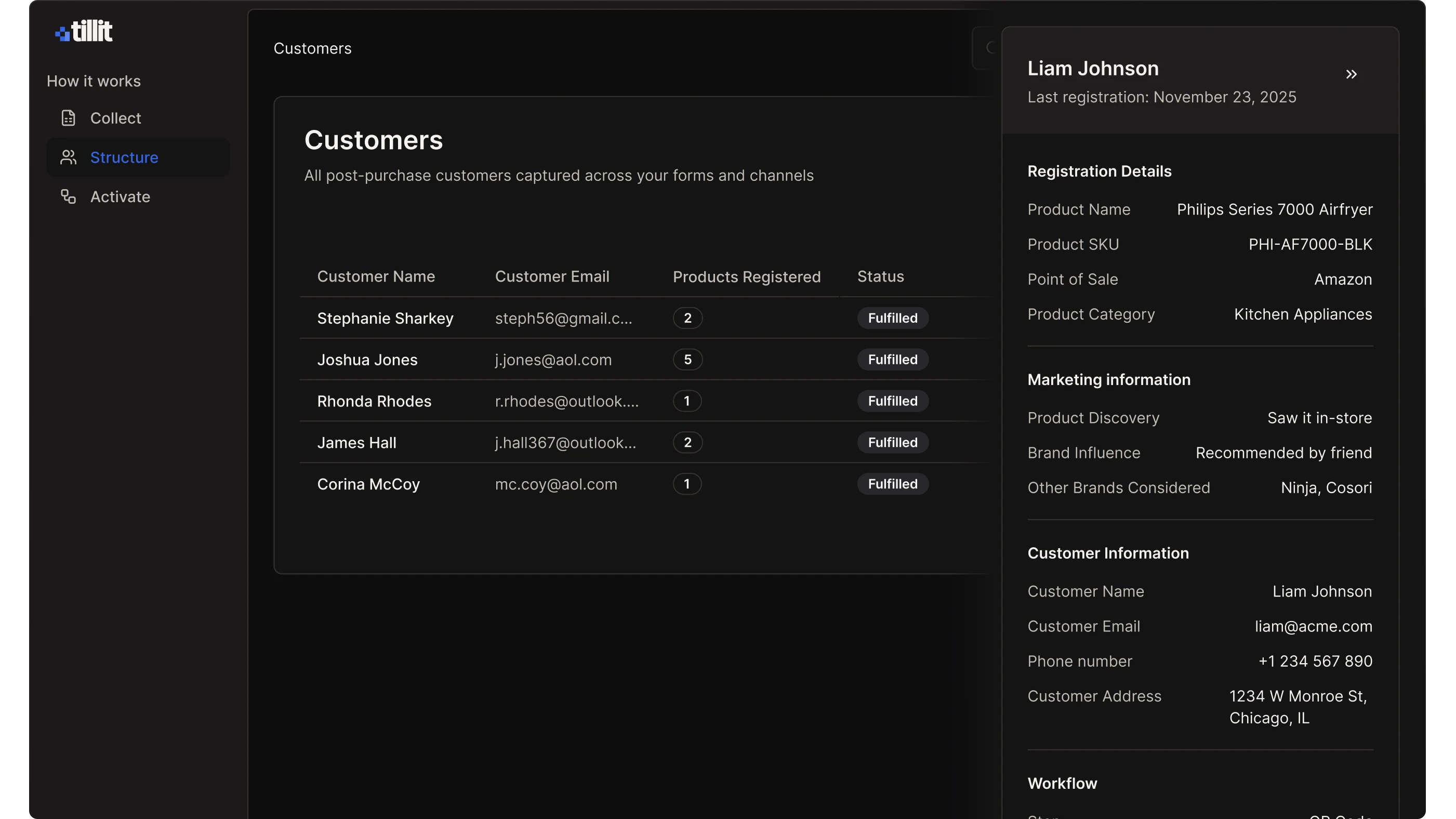
Task: Click Corina McCoy's Fulfilled badge
Action: (x=892, y=484)
